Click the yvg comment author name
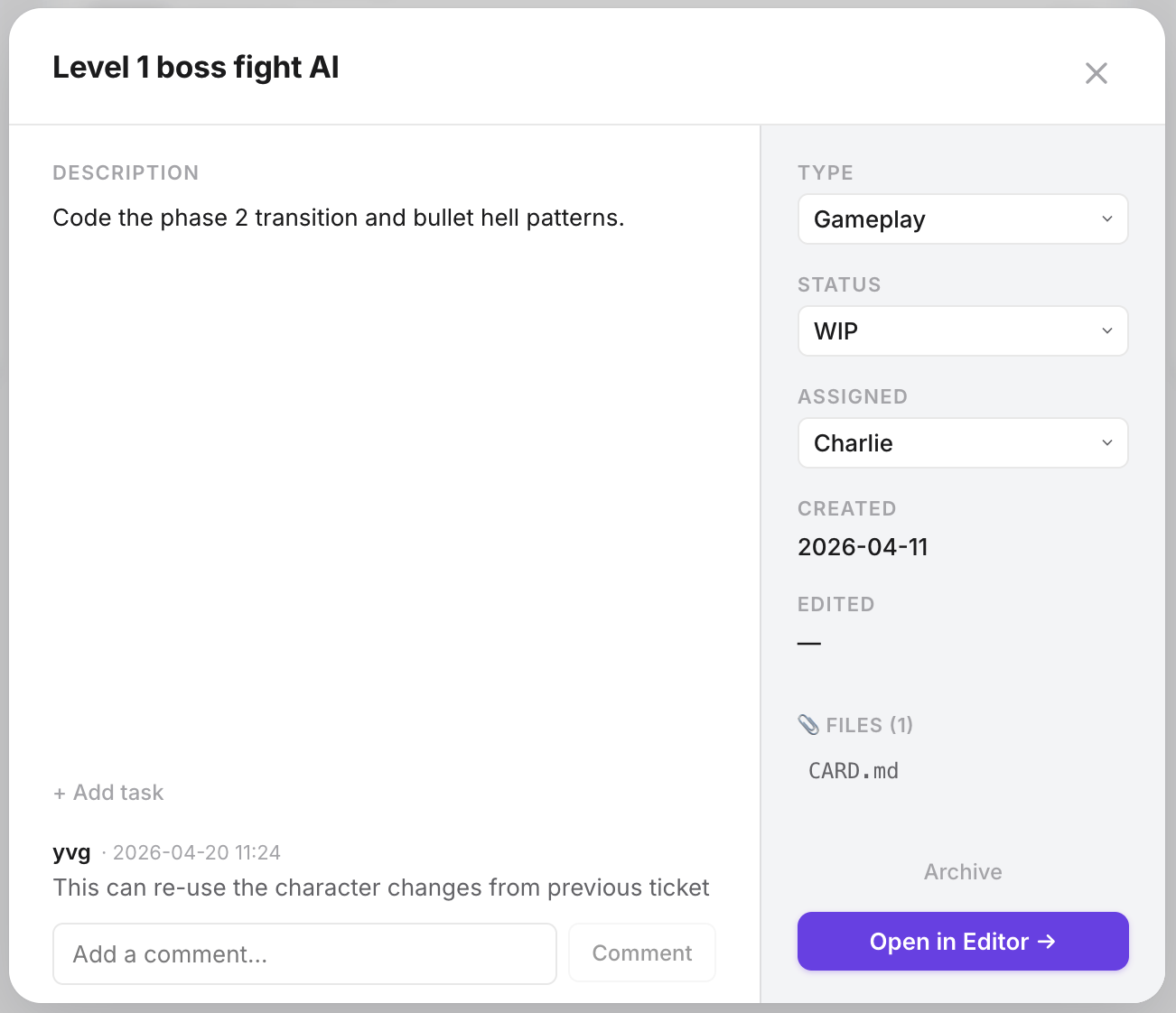Screen dimensions: 1176x1013 coord(72,852)
